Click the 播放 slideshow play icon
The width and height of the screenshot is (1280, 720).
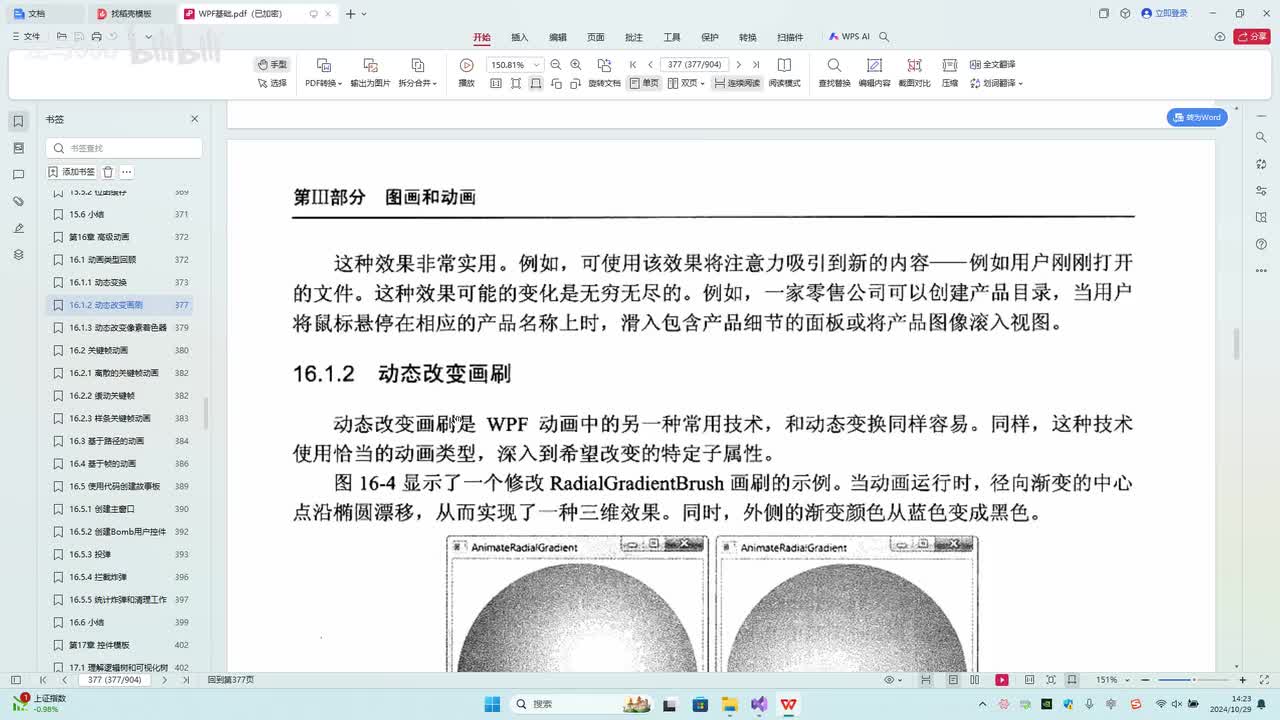[466, 65]
